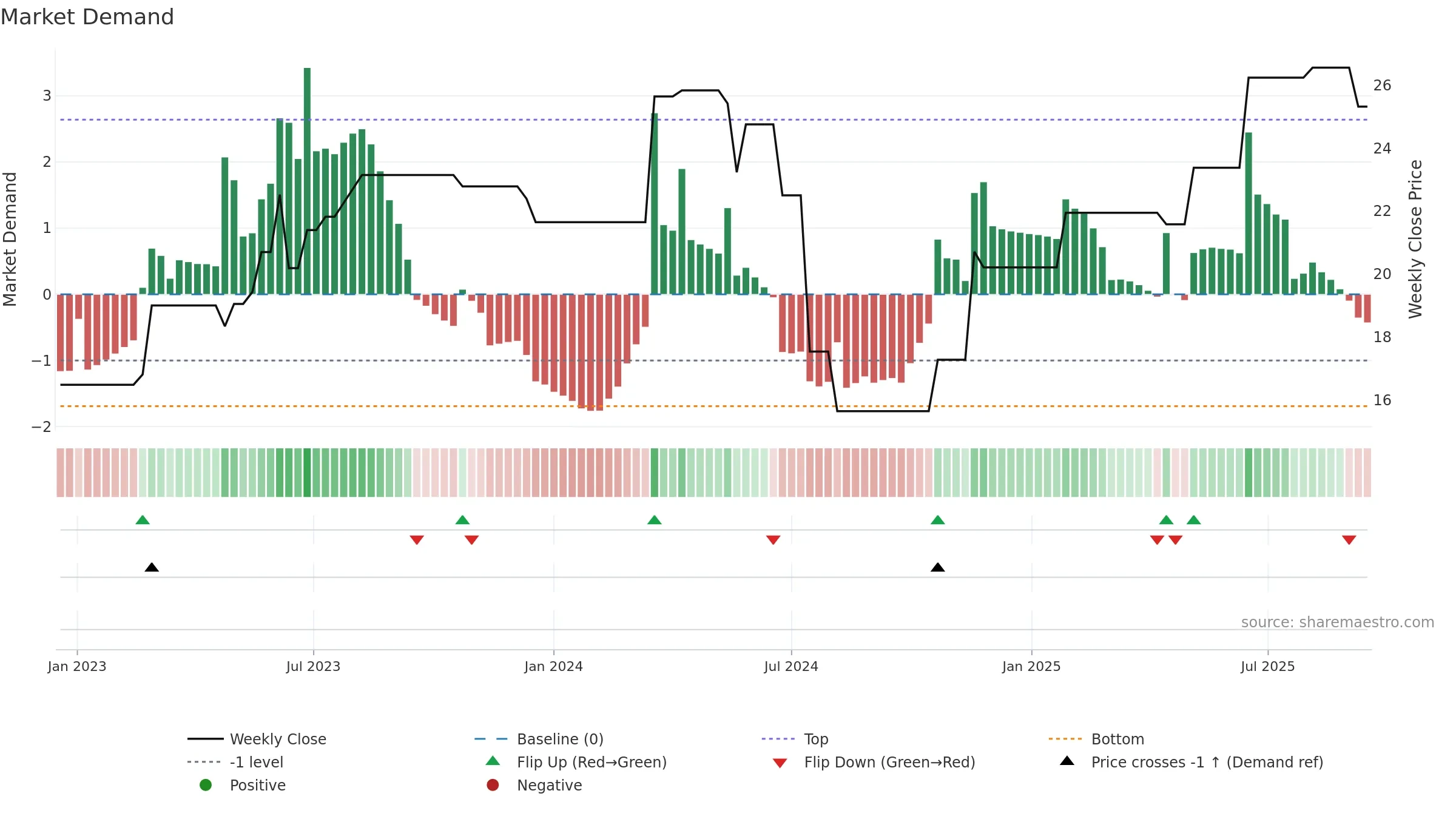This screenshot has height=819, width=1456.
Task: Click the black triangle icon in legend
Action: (1067, 761)
